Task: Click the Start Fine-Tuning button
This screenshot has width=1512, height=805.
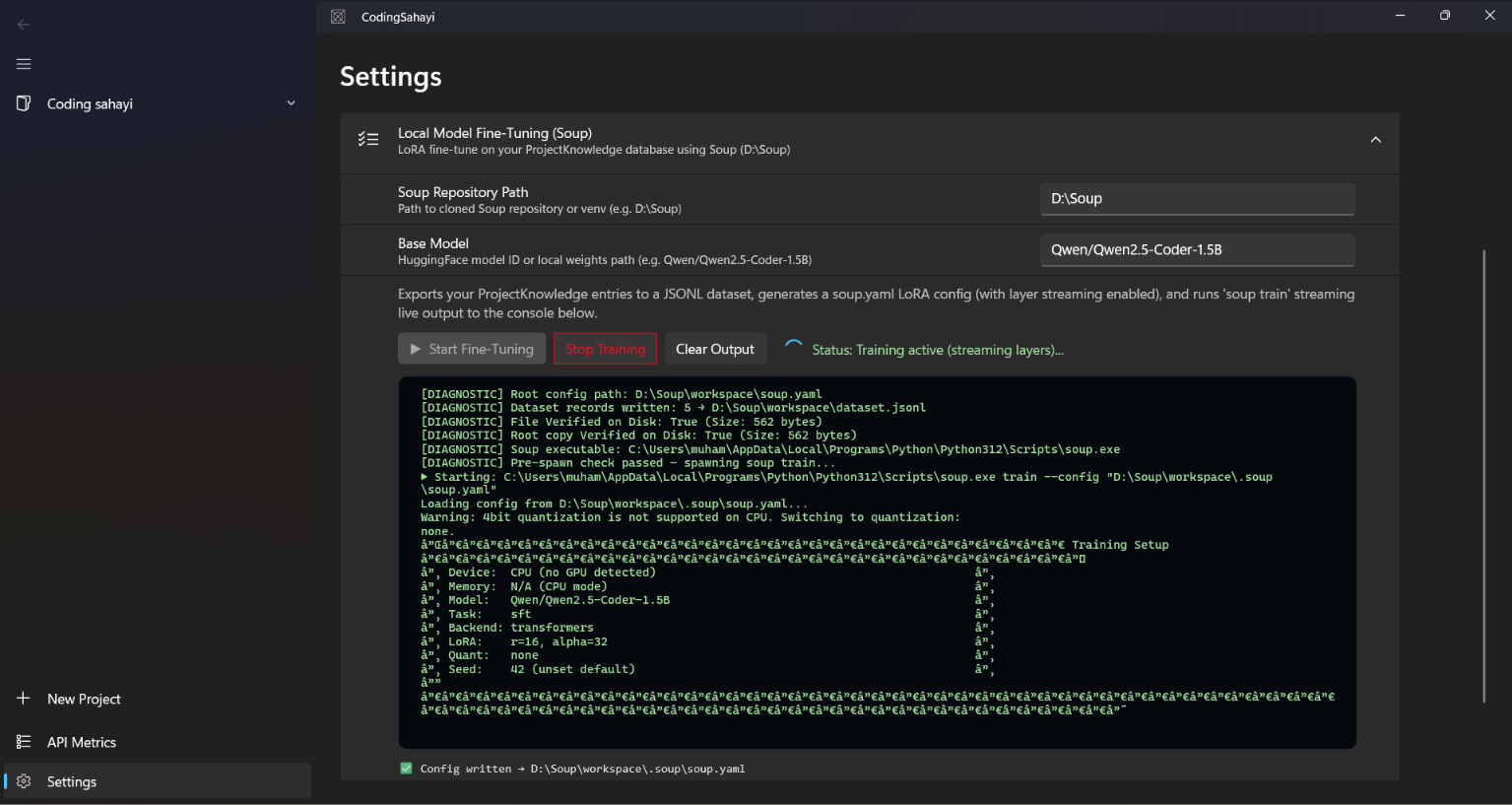Action: coord(472,349)
